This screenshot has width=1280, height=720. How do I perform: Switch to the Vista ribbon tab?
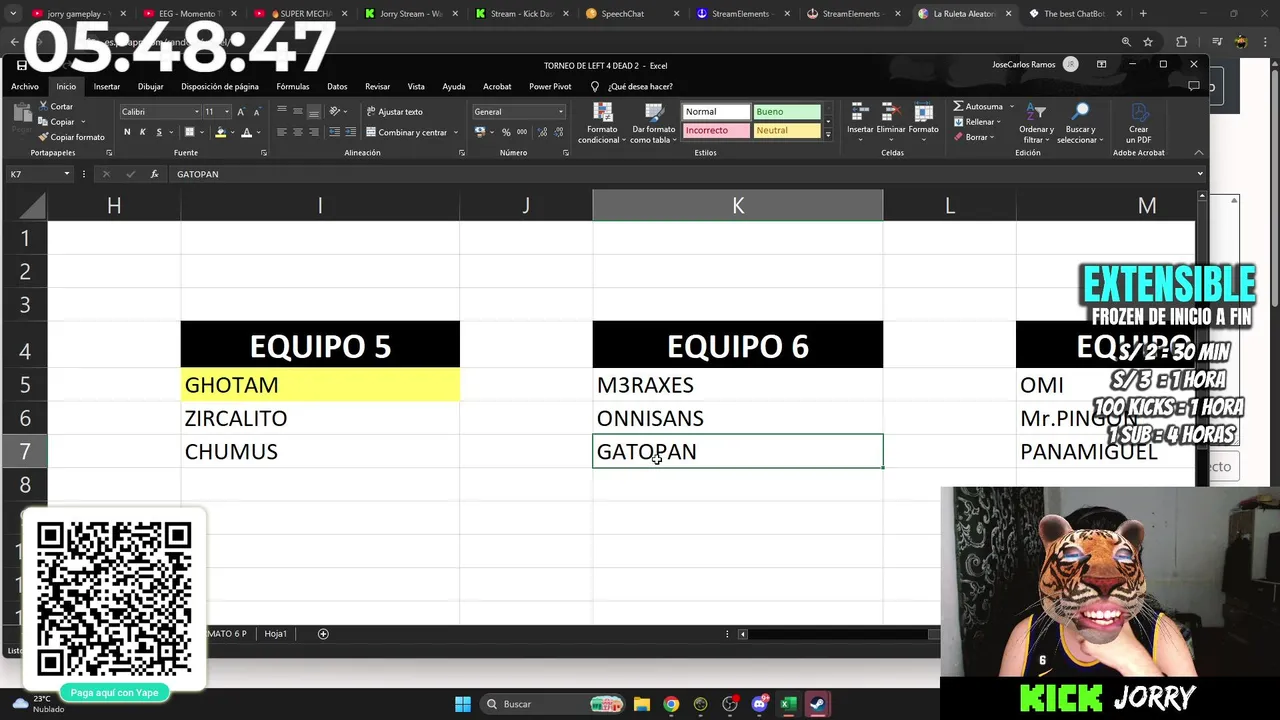(x=416, y=87)
